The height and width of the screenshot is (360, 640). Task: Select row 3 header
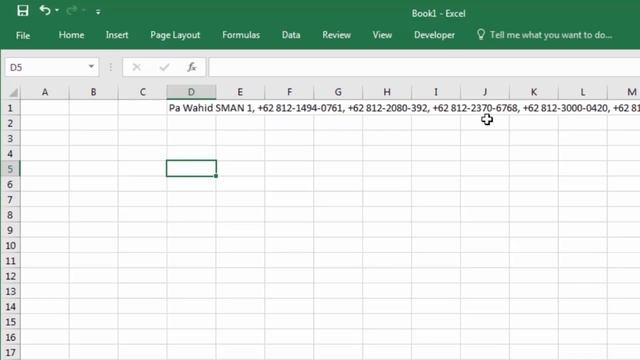click(x=10, y=139)
